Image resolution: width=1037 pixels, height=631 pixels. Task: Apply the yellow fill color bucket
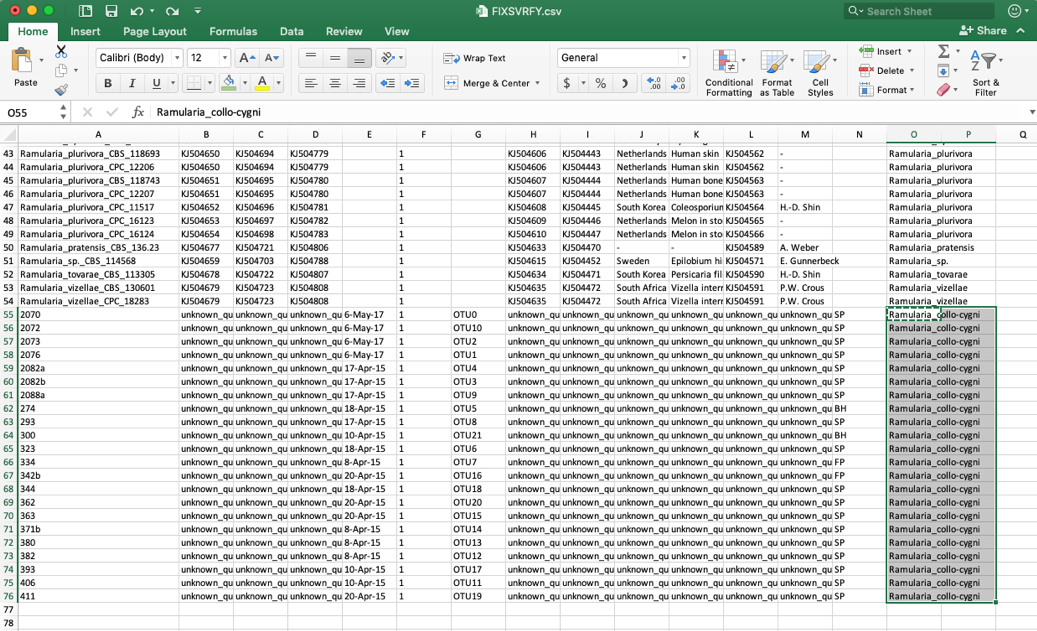click(x=229, y=83)
